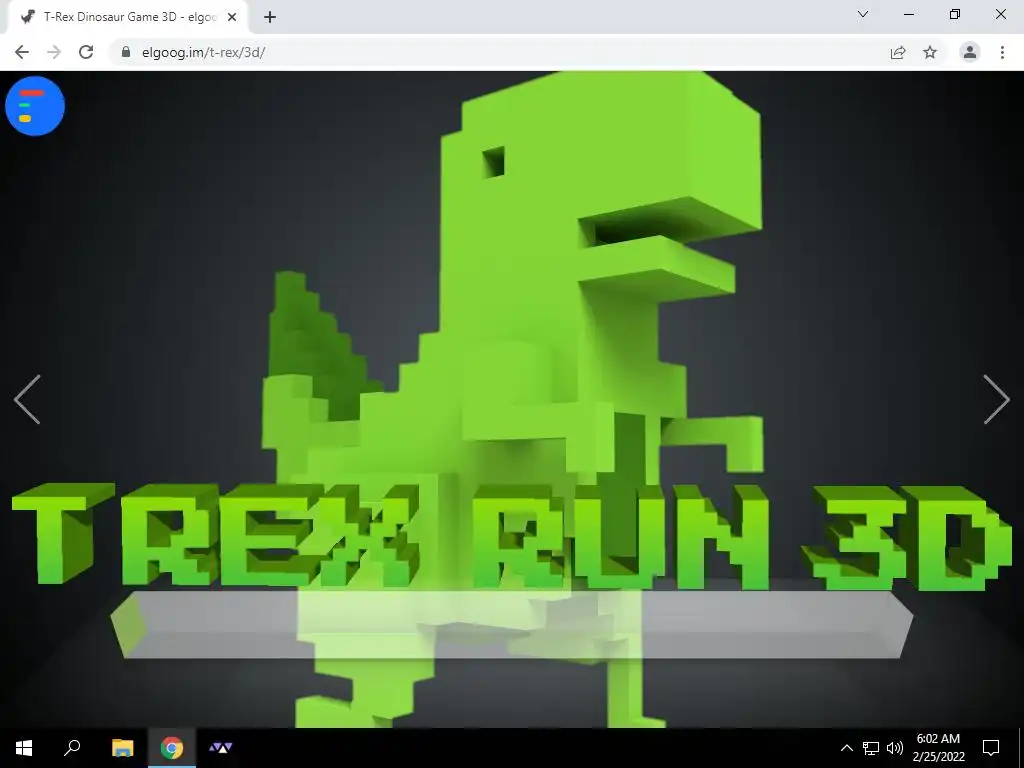The width and height of the screenshot is (1024, 768).
Task: Open the purple triangles taskbar app
Action: [x=221, y=748]
